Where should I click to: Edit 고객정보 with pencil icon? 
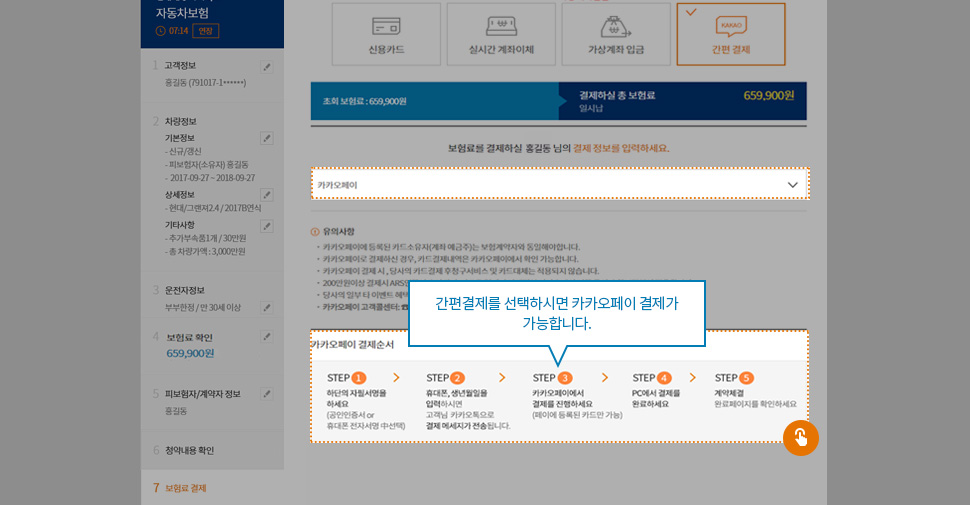[267, 66]
